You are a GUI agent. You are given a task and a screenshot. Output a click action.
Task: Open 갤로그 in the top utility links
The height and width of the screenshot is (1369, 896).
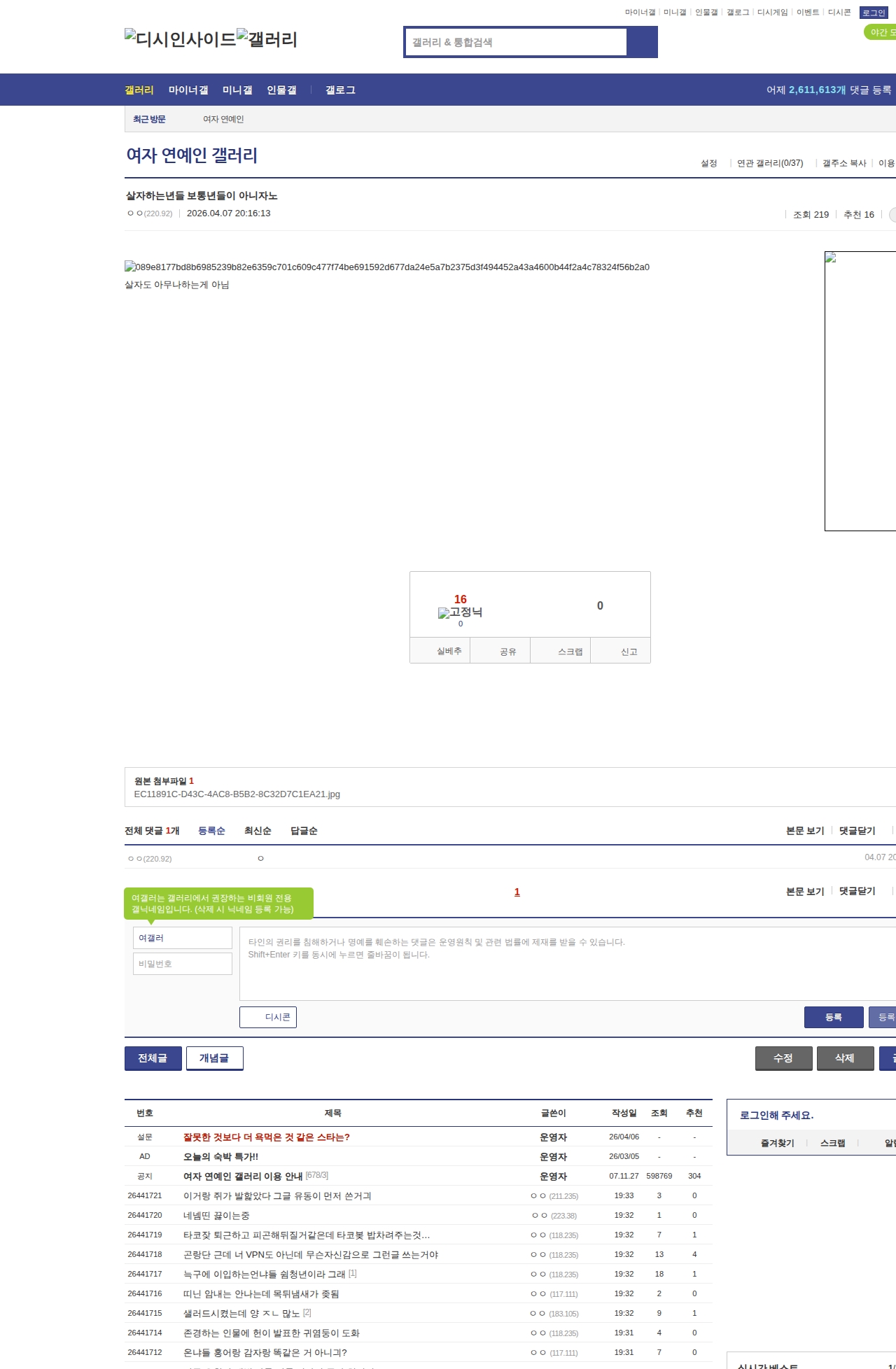[x=738, y=13]
